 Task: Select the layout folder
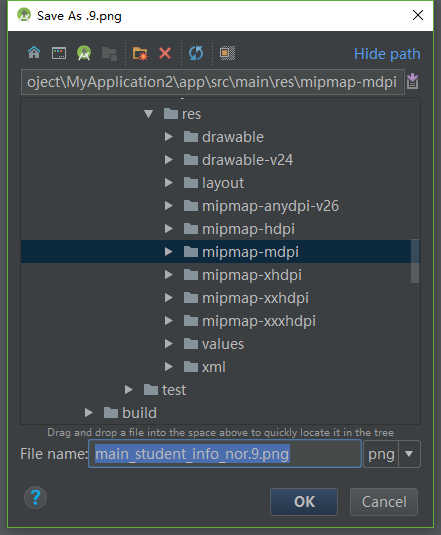[x=214, y=183]
